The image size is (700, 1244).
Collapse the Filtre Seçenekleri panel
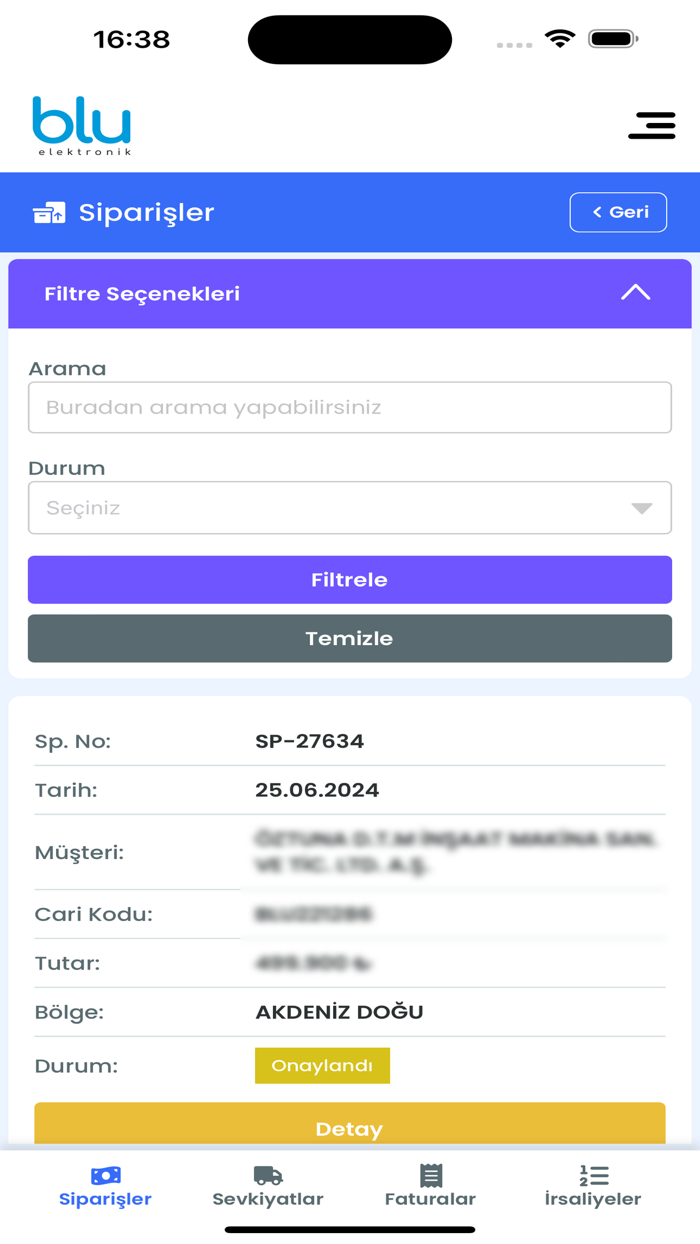tap(635, 293)
